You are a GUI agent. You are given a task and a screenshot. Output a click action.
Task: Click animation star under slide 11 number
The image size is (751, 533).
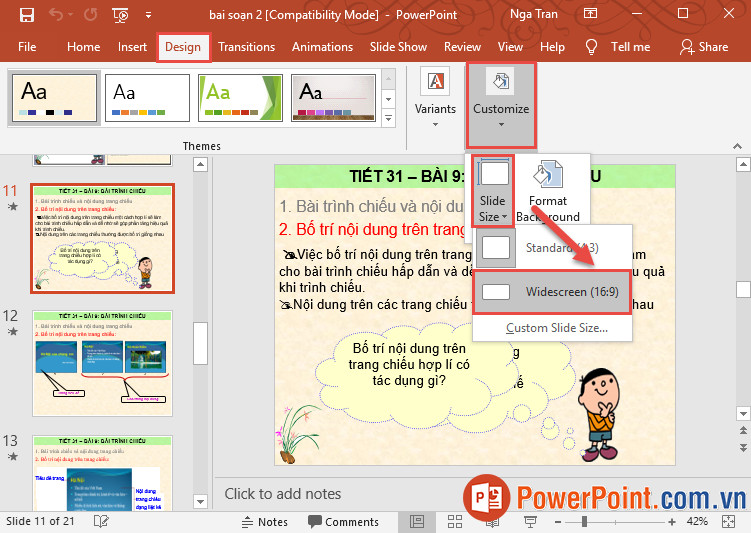pyautogui.click(x=13, y=206)
